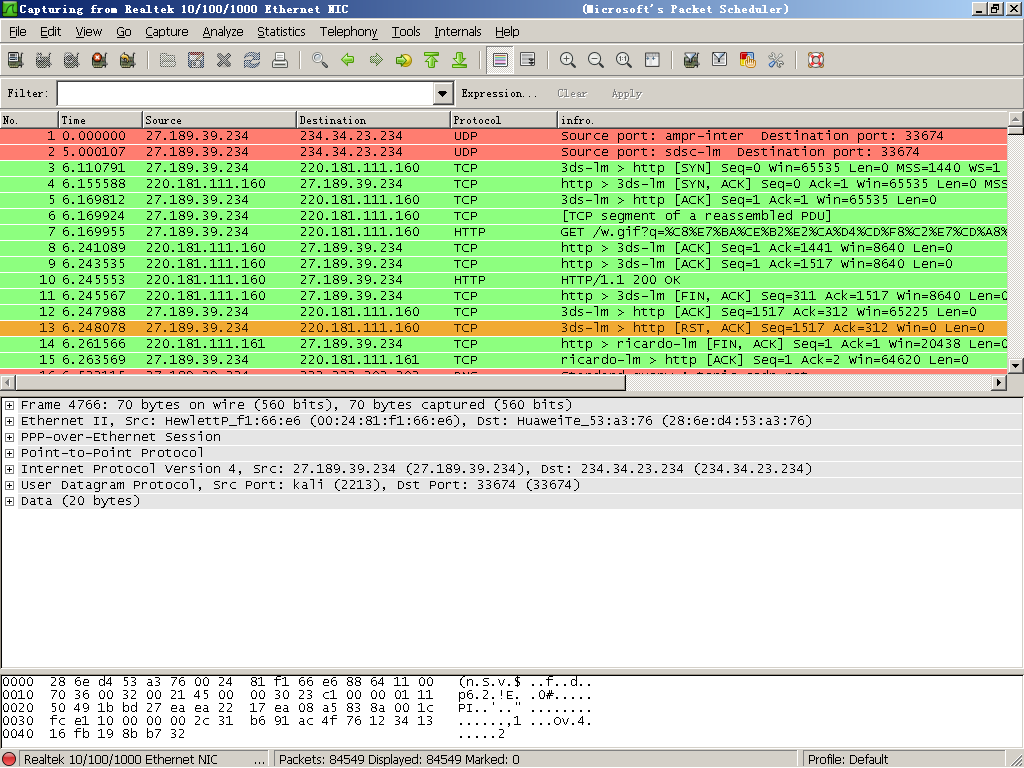This screenshot has width=1024, height=768.
Task: Click horizontal scrollbar right arrow
Action: point(999,383)
